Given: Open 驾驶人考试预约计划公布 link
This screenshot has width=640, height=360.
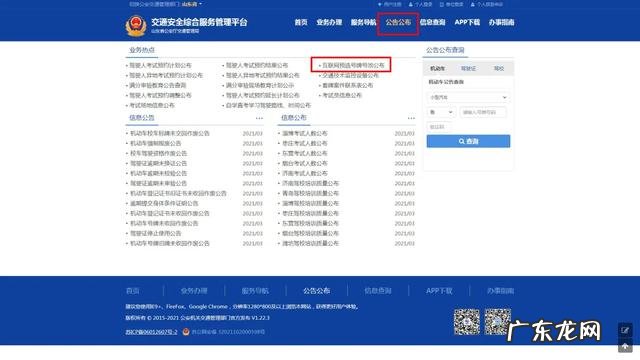Looking at the screenshot, I should coord(160,65).
